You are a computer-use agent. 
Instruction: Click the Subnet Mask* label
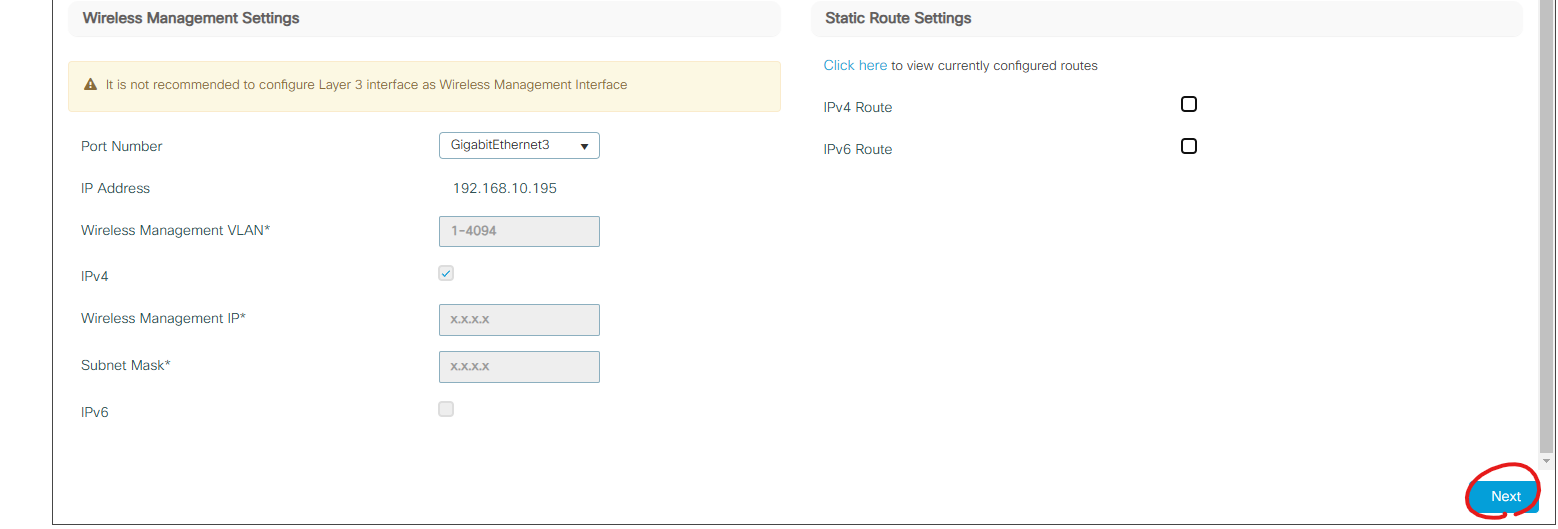[x=126, y=365]
